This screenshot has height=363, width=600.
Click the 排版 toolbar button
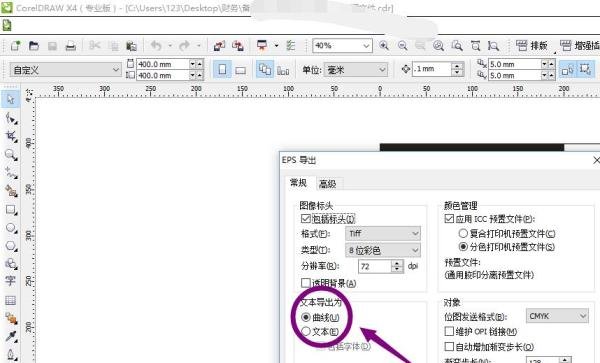click(x=532, y=46)
